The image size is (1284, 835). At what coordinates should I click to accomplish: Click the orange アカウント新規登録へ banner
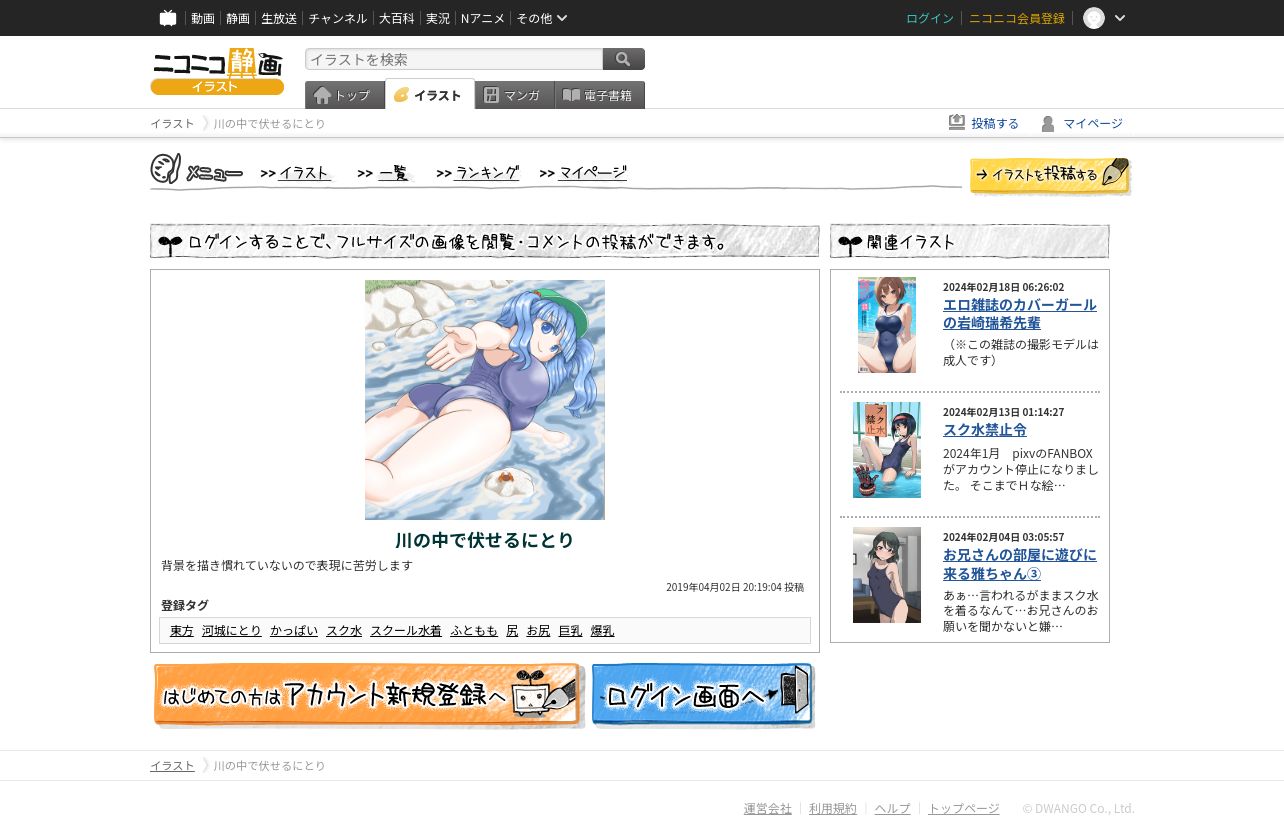(368, 695)
